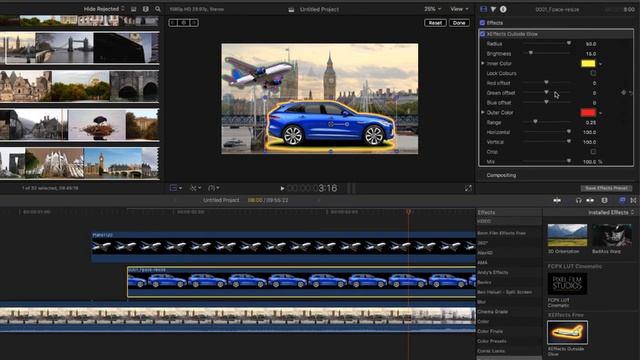Click the center keyframe control above the viewer
The height and width of the screenshot is (360, 640).
(184, 23)
